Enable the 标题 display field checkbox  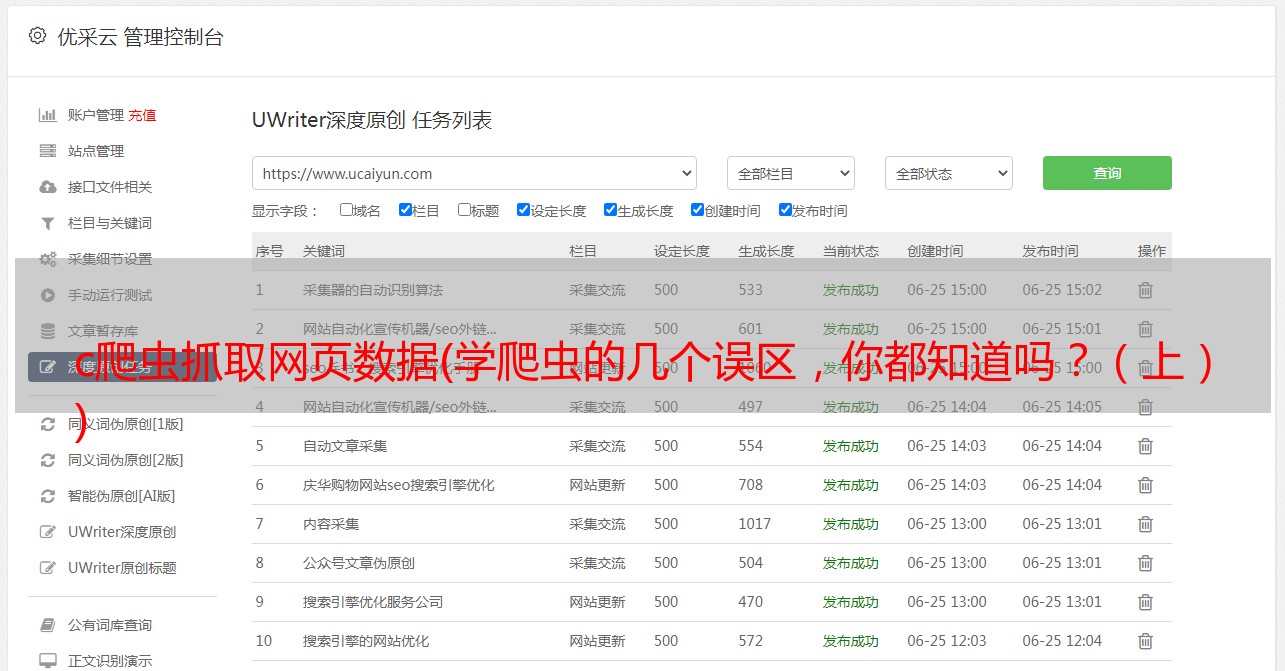[x=464, y=210]
